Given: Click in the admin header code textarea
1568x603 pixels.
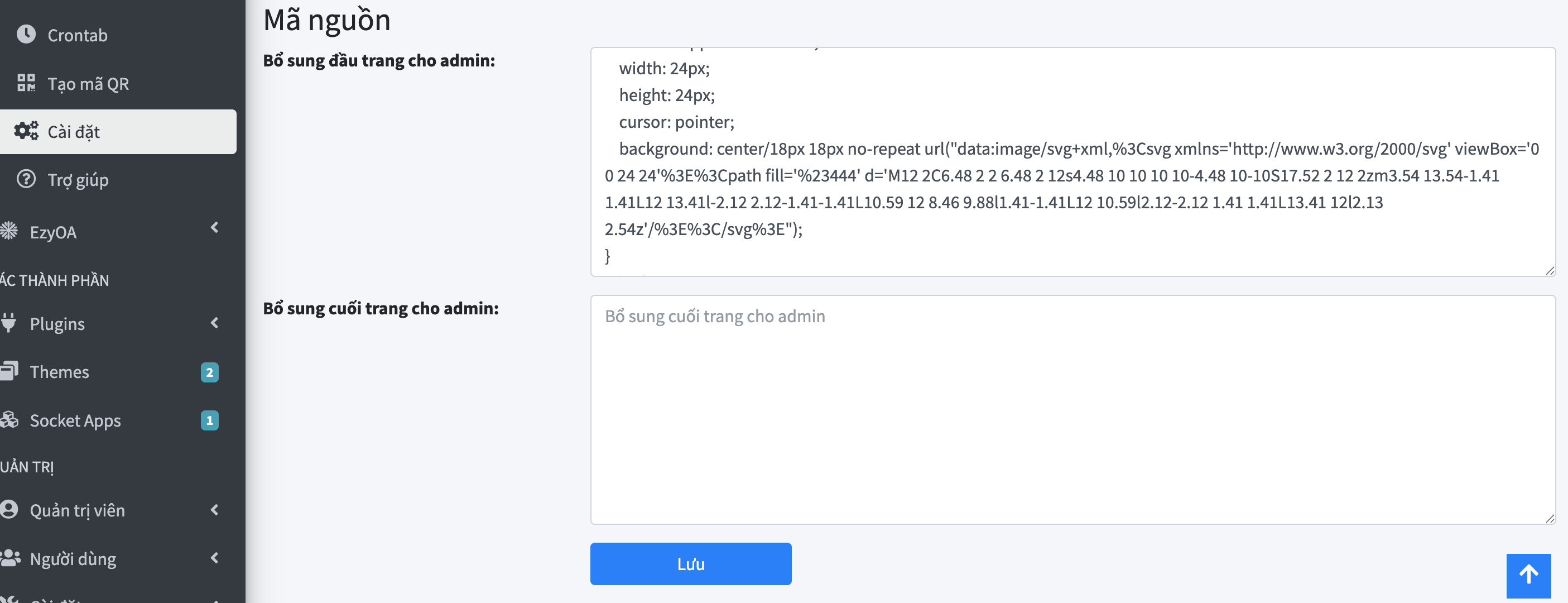Looking at the screenshot, I should 1072,162.
